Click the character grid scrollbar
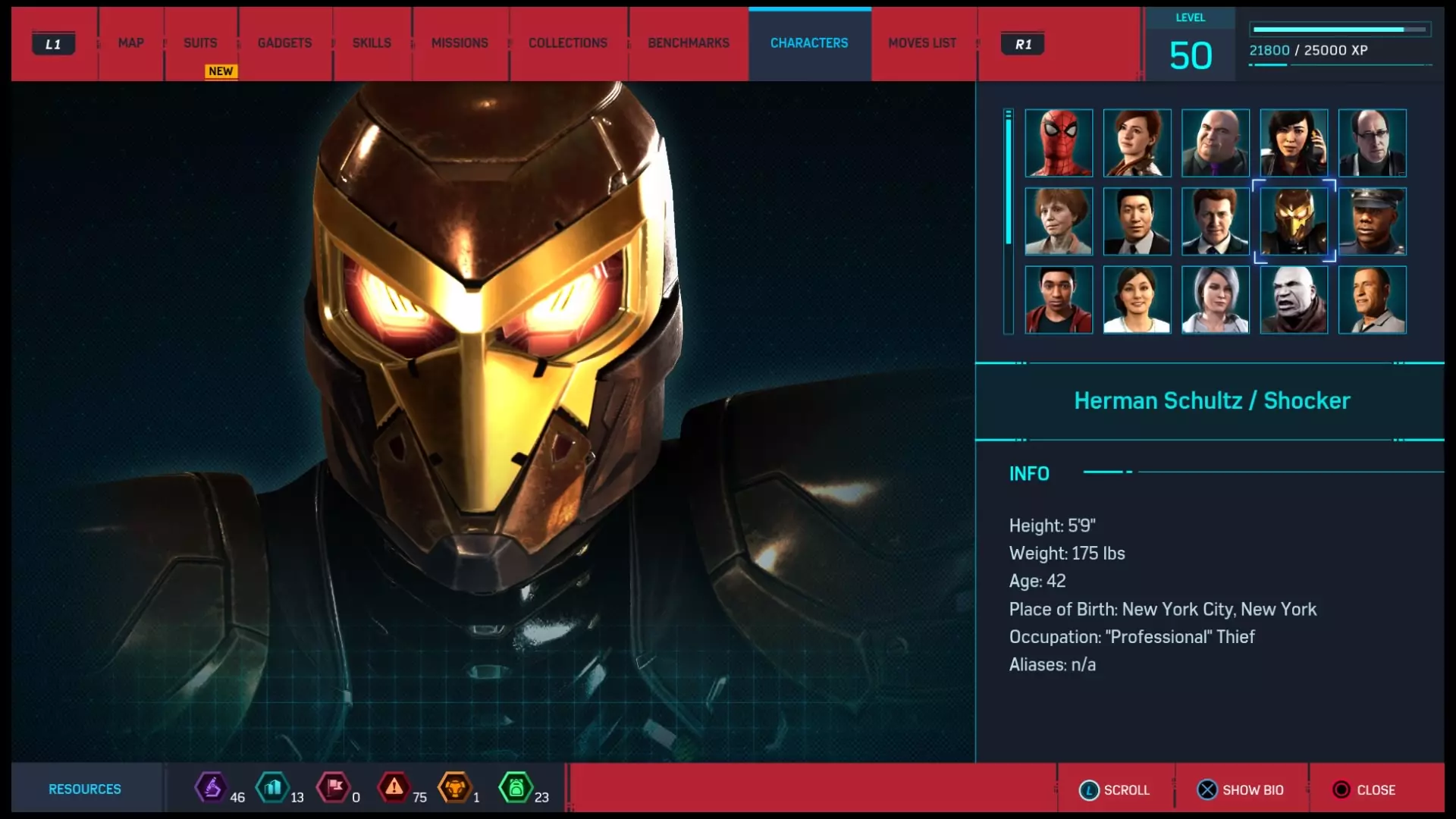1456x819 pixels. tap(1009, 221)
